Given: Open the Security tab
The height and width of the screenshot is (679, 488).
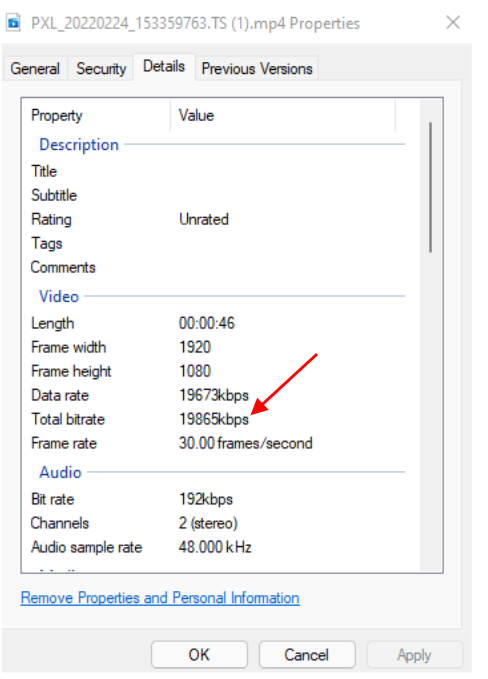Looking at the screenshot, I should (x=101, y=68).
